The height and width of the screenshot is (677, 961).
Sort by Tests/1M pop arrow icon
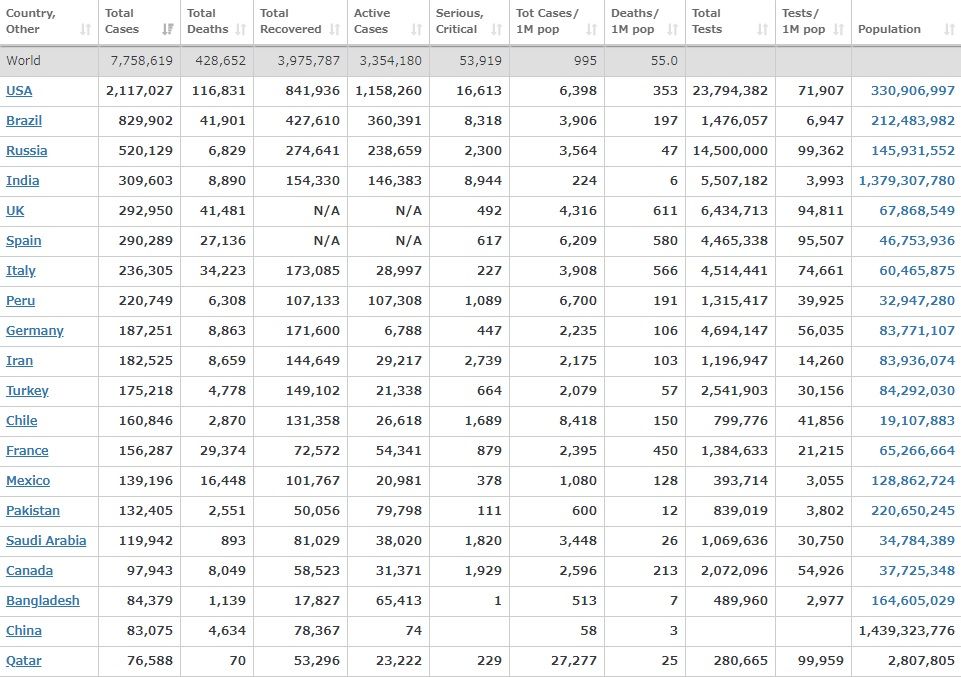click(838, 30)
